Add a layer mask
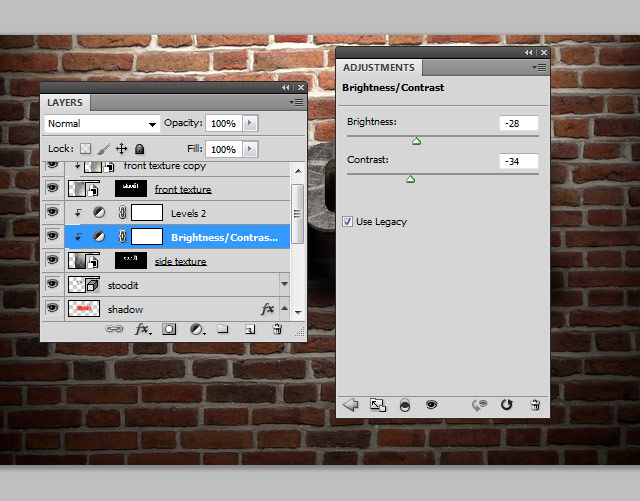The width and height of the screenshot is (640, 501). click(169, 329)
